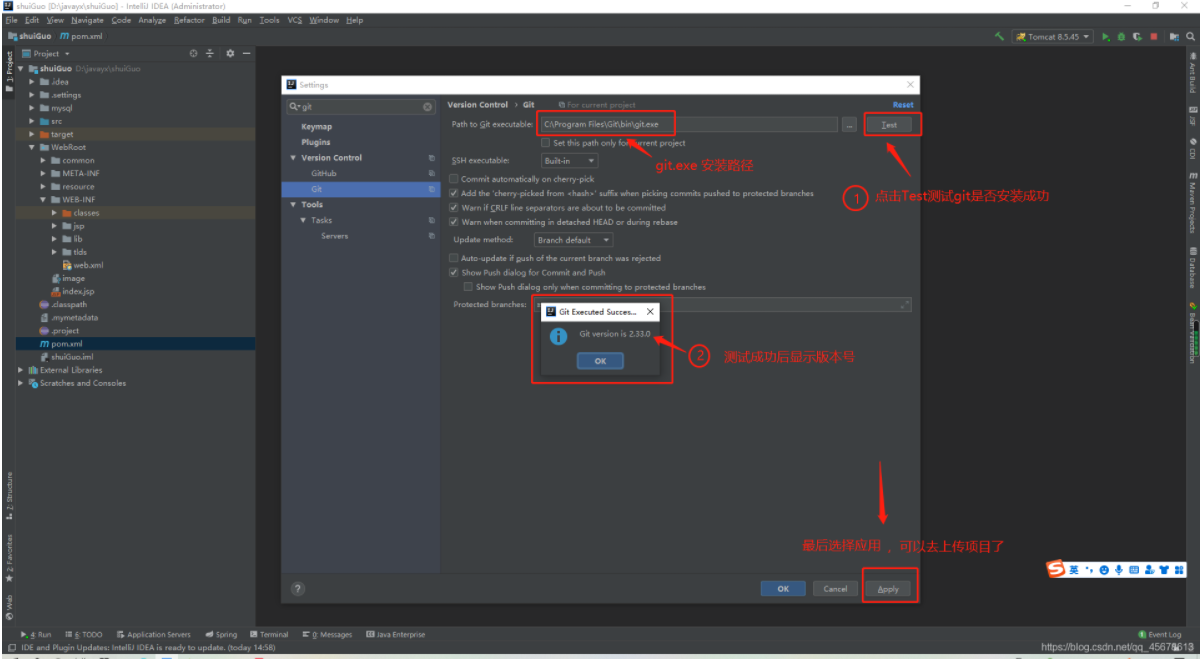Viewport: 1201px width, 659px height.
Task: Close the Git Executed Successfully popup
Action: [649, 312]
